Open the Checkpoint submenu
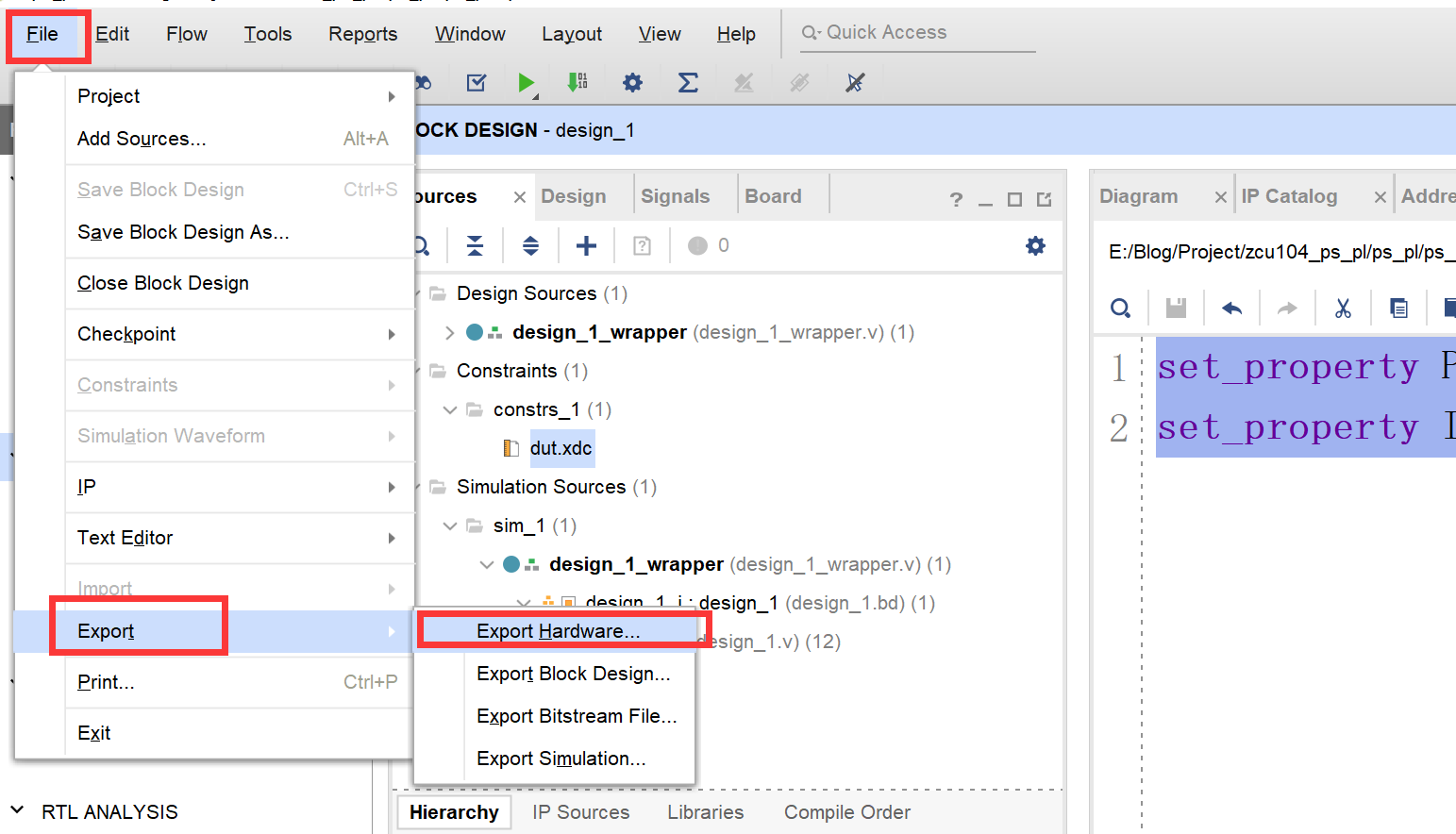The width and height of the screenshot is (1456, 834). pos(239,334)
